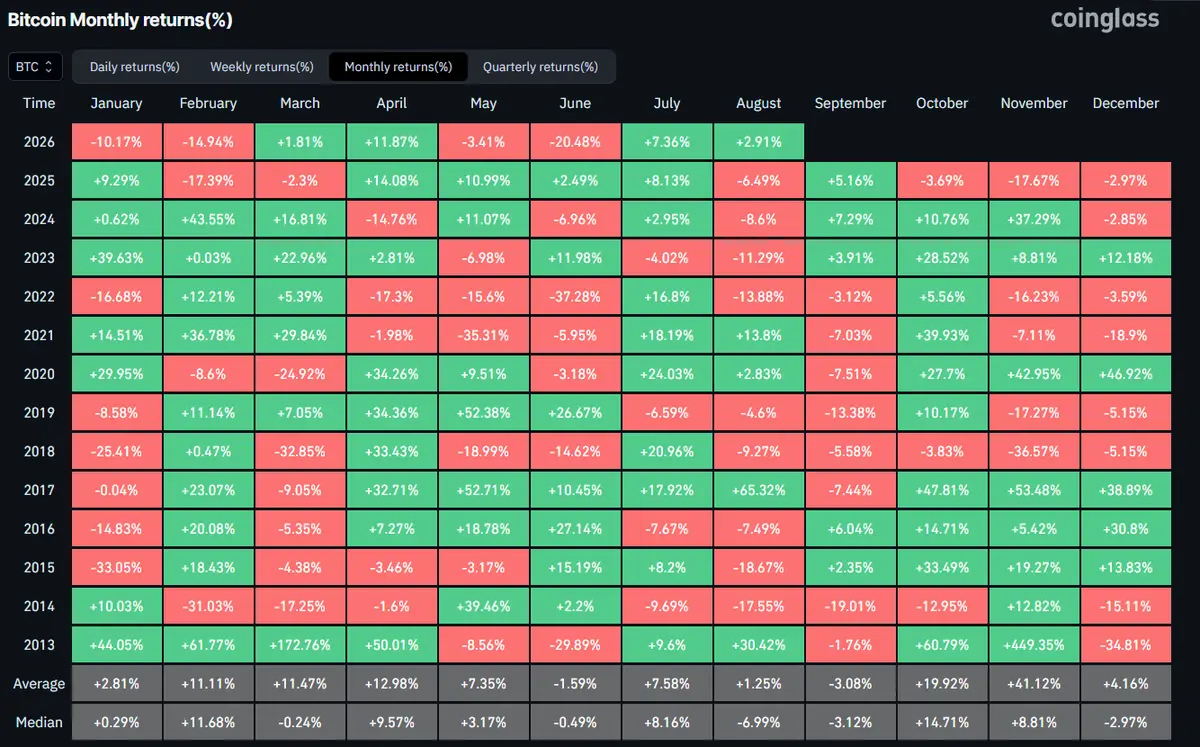Click the +41.12% November average cell

(x=1034, y=684)
